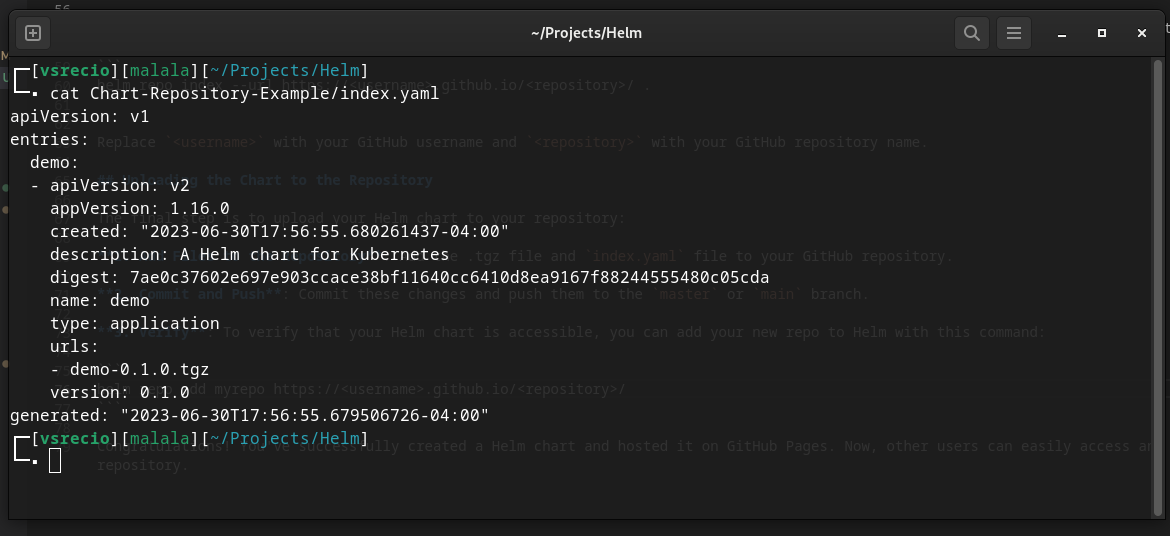Screen dimensions: 1170x536
Task: Click the '- demo-0.1.0.tgz' line
Action: click(x=130, y=370)
